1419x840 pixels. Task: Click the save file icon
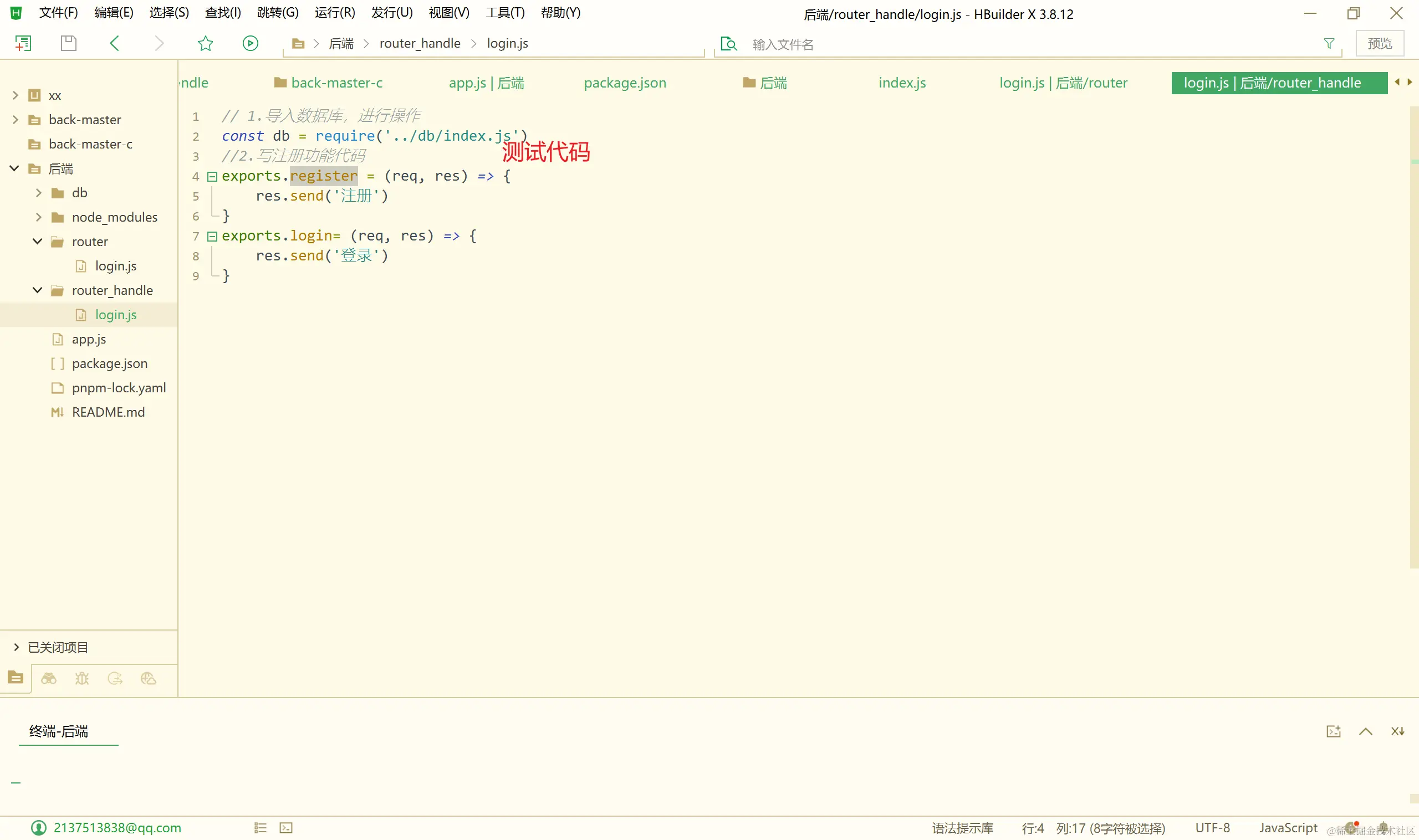68,43
